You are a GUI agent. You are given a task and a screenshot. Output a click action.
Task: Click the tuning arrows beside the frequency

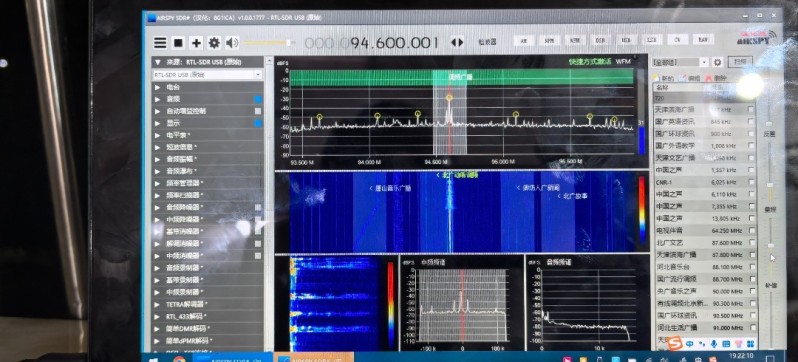457,42
